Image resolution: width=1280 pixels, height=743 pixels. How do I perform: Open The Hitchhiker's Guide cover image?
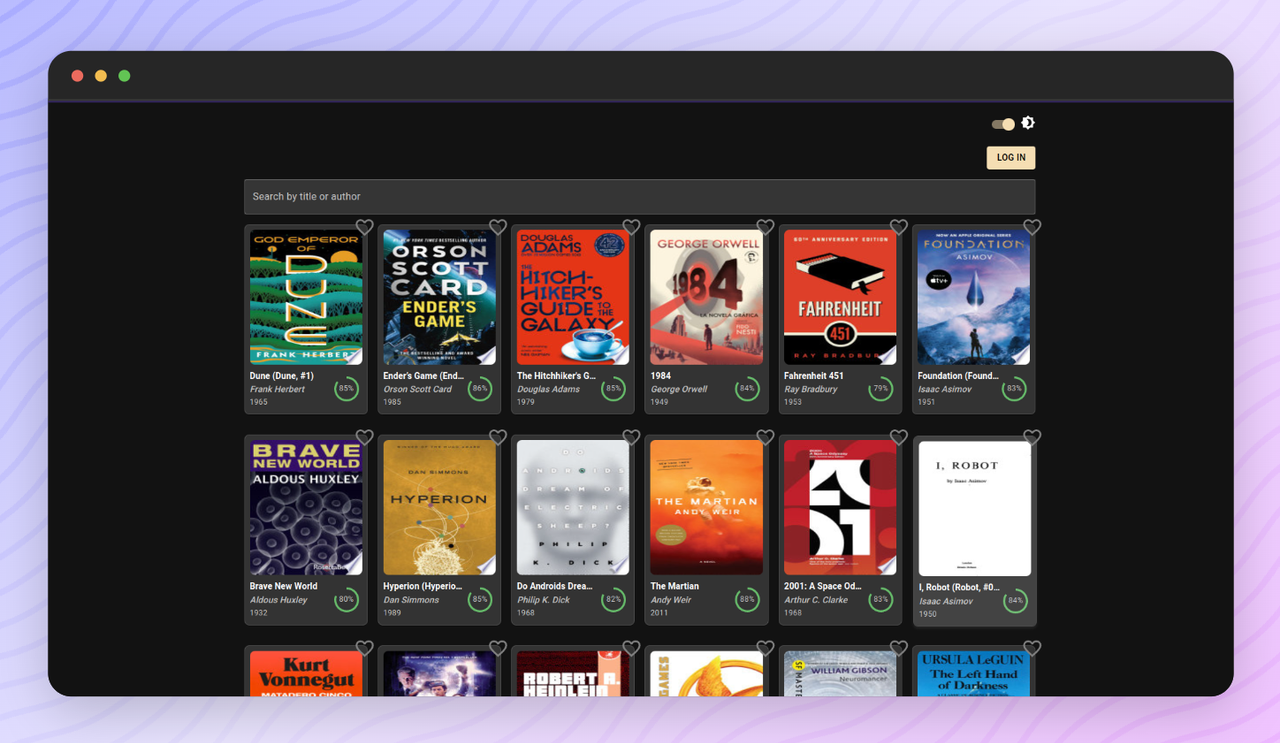tap(573, 297)
